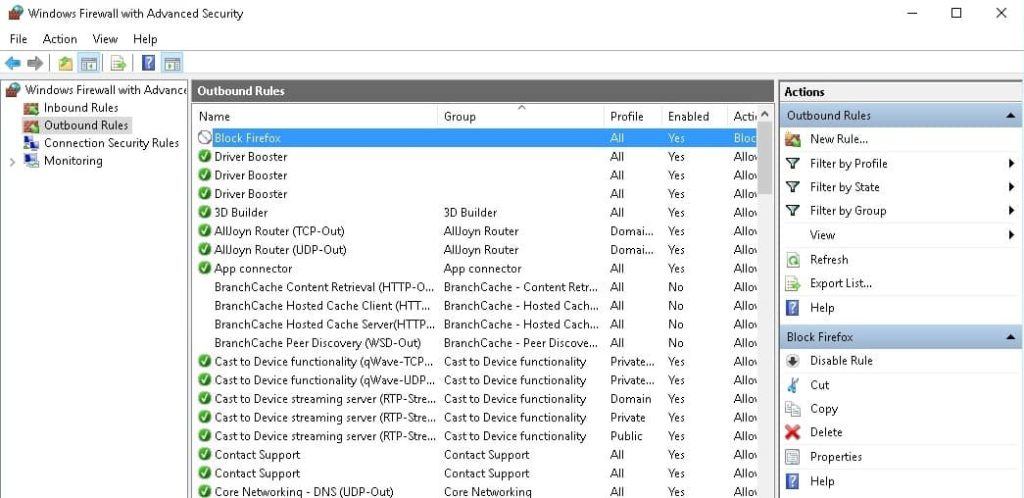Open the View menu in menu bar
Screen dimensions: 1024x498
point(105,39)
